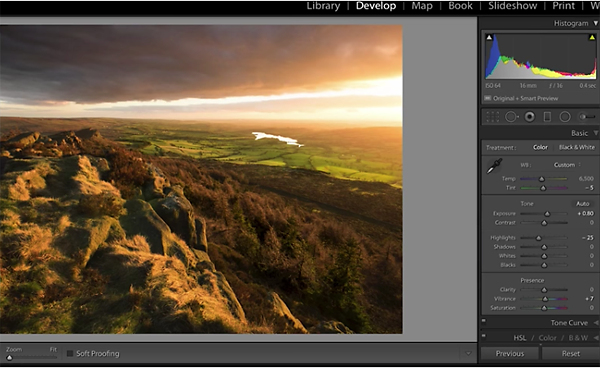Click the Contrast slider handle
This screenshot has width=600, height=368.
[544, 223]
